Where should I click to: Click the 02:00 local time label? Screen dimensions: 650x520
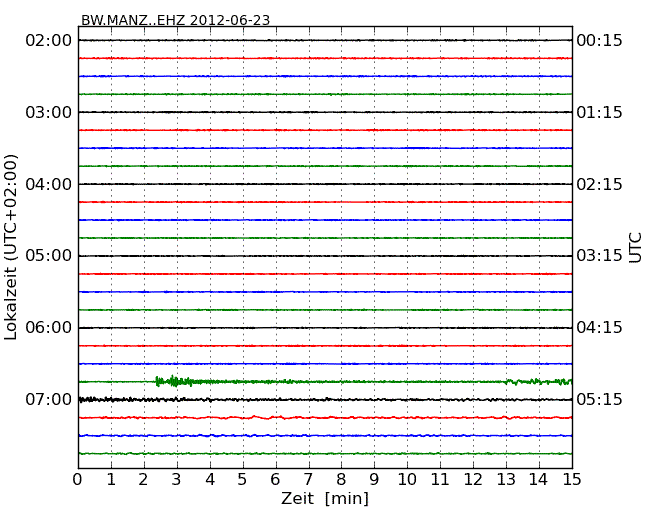[x=49, y=41]
